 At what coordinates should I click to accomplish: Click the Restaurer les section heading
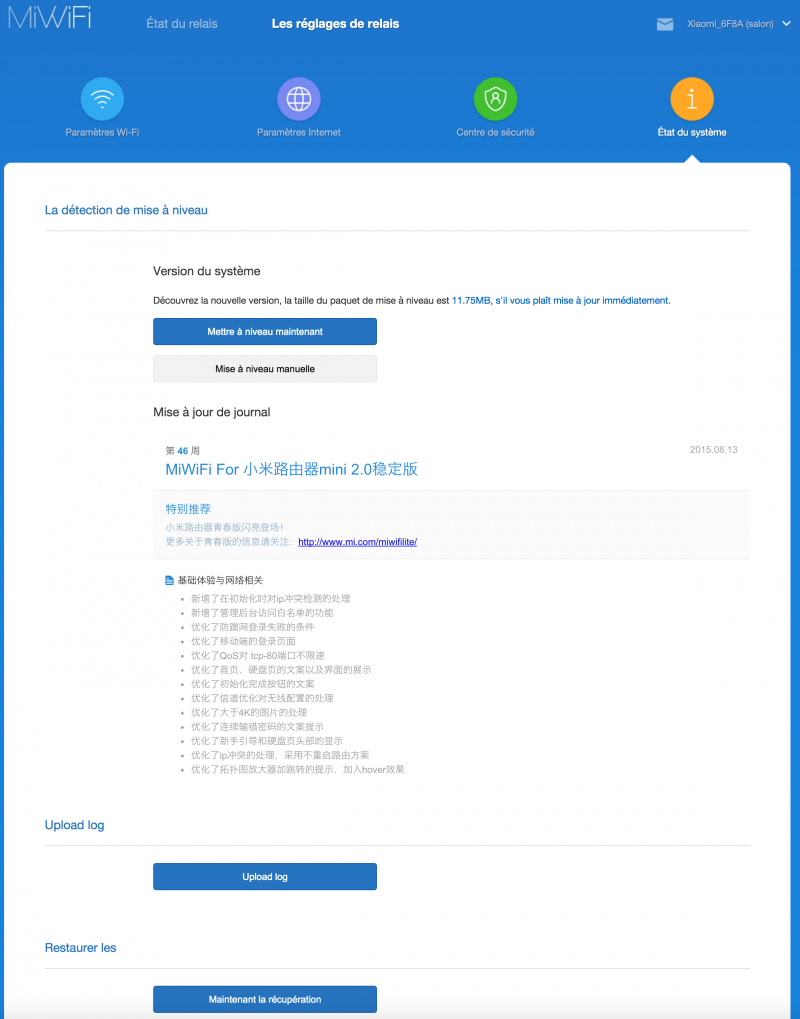(x=81, y=948)
